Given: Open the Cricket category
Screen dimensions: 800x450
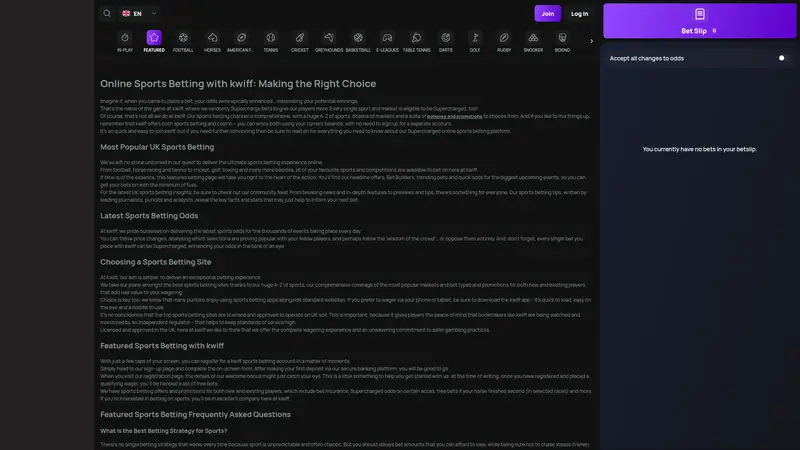Looking at the screenshot, I should click(299, 41).
